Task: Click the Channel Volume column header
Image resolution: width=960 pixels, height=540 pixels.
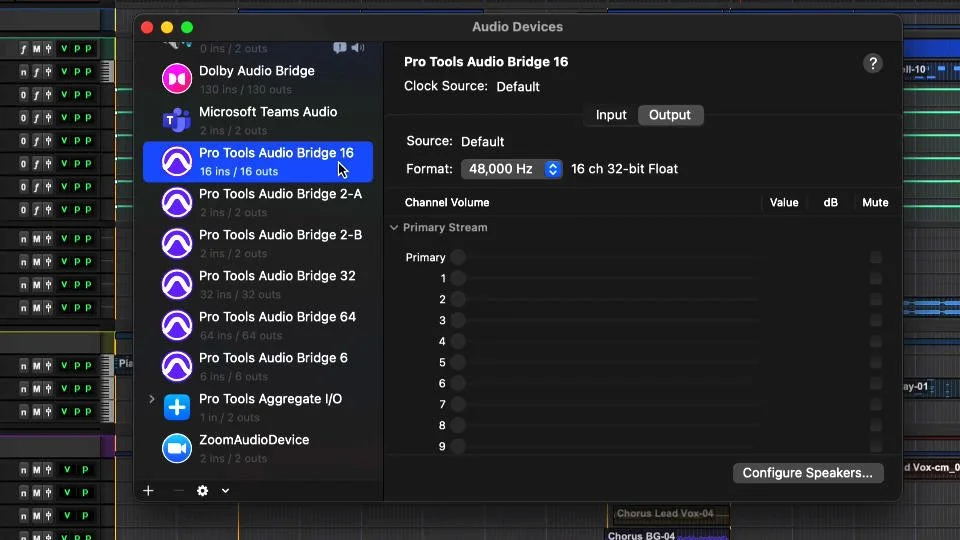Action: point(447,203)
